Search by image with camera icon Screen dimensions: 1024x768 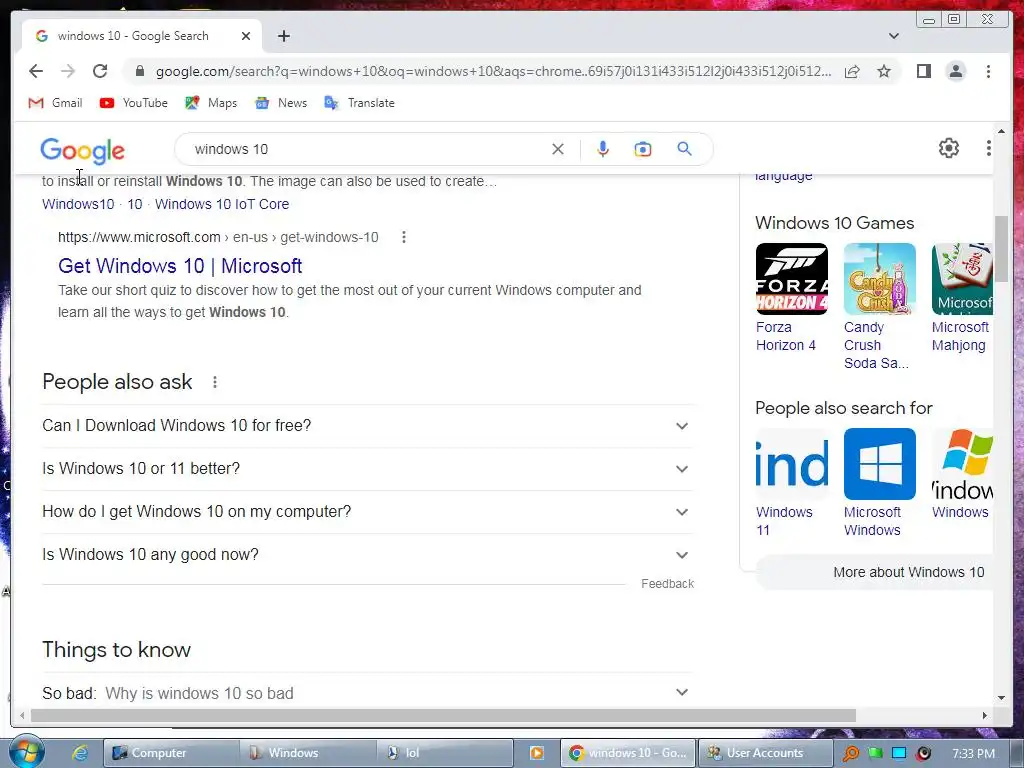(643, 150)
